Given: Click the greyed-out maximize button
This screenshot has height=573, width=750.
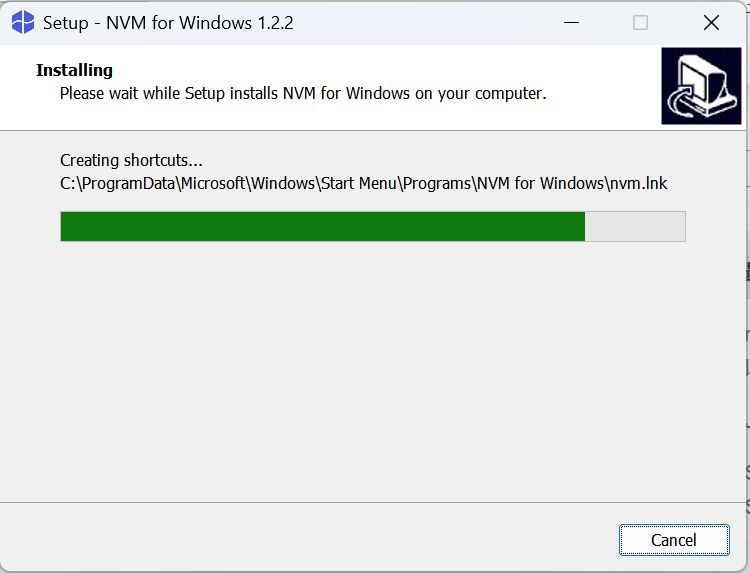Looking at the screenshot, I should click(640, 22).
